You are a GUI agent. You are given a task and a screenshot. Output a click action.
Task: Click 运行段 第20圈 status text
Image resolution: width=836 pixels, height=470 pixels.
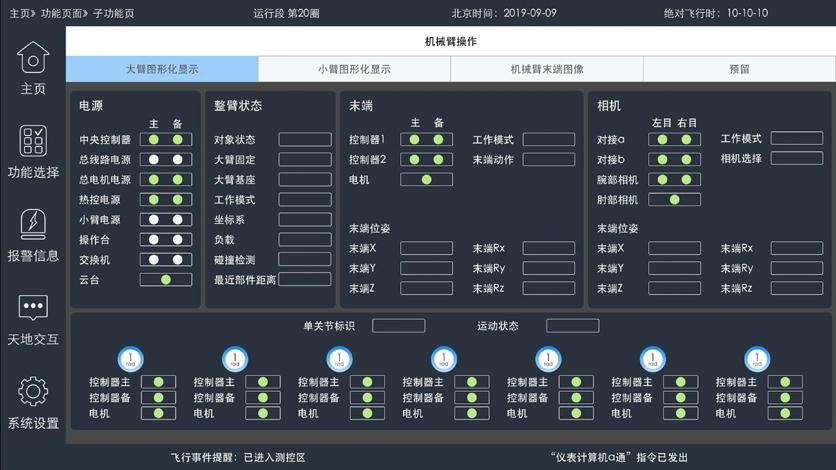pyautogui.click(x=286, y=13)
